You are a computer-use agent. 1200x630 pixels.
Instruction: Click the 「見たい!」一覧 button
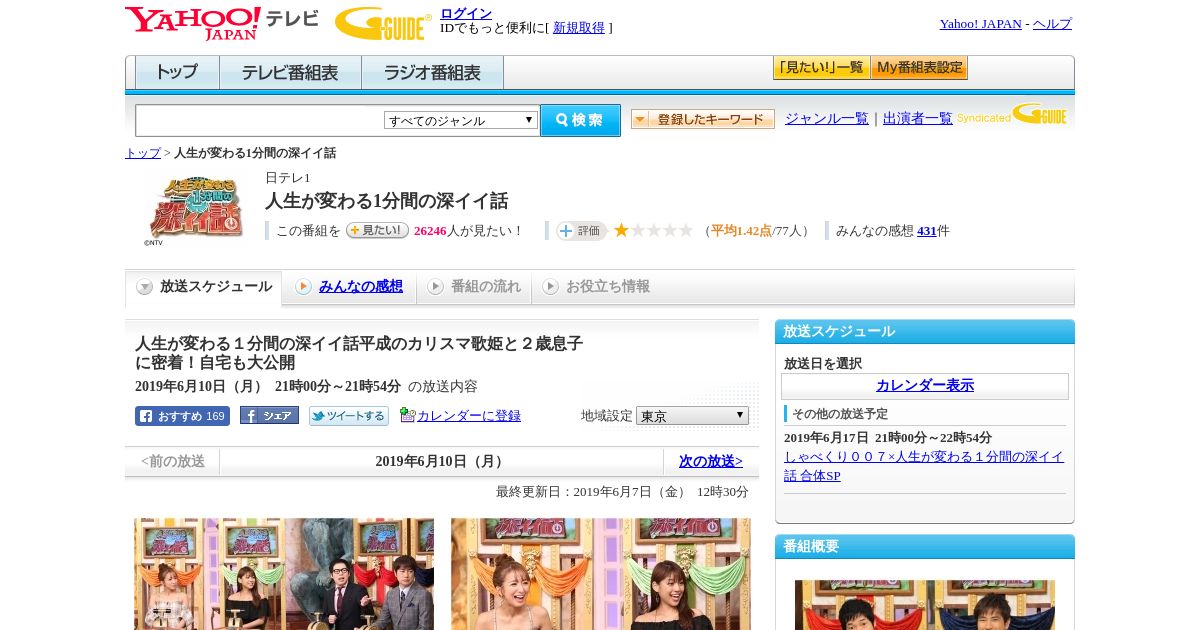coord(821,68)
